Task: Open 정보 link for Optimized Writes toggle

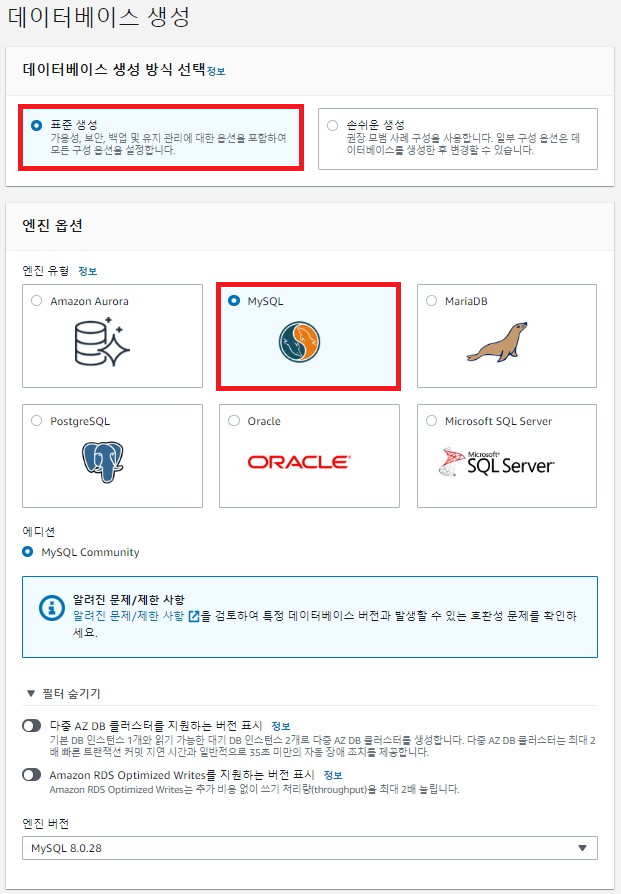Action: [333, 775]
